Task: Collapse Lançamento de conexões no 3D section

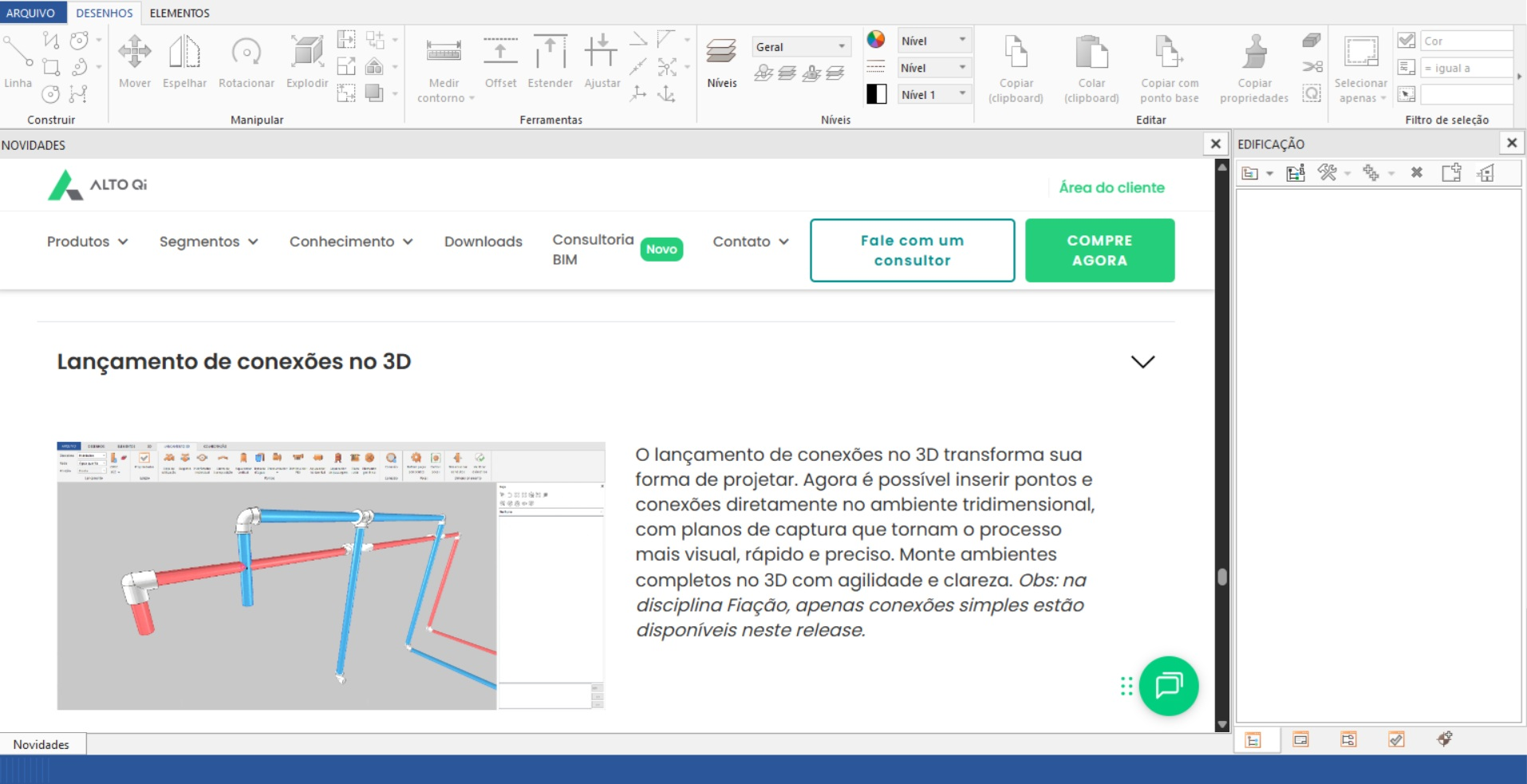Action: 1142,361
